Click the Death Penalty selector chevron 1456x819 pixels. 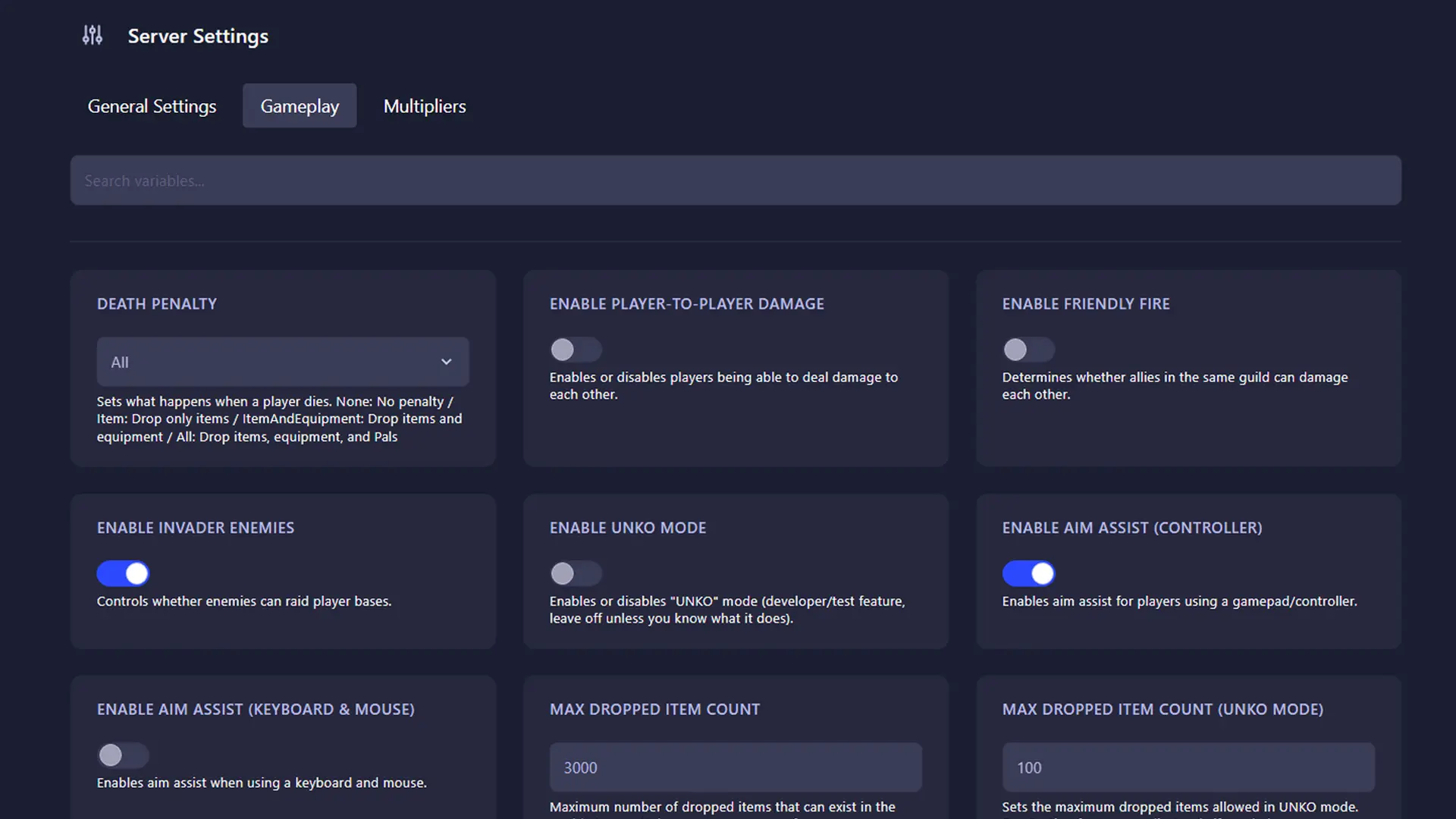tap(447, 362)
